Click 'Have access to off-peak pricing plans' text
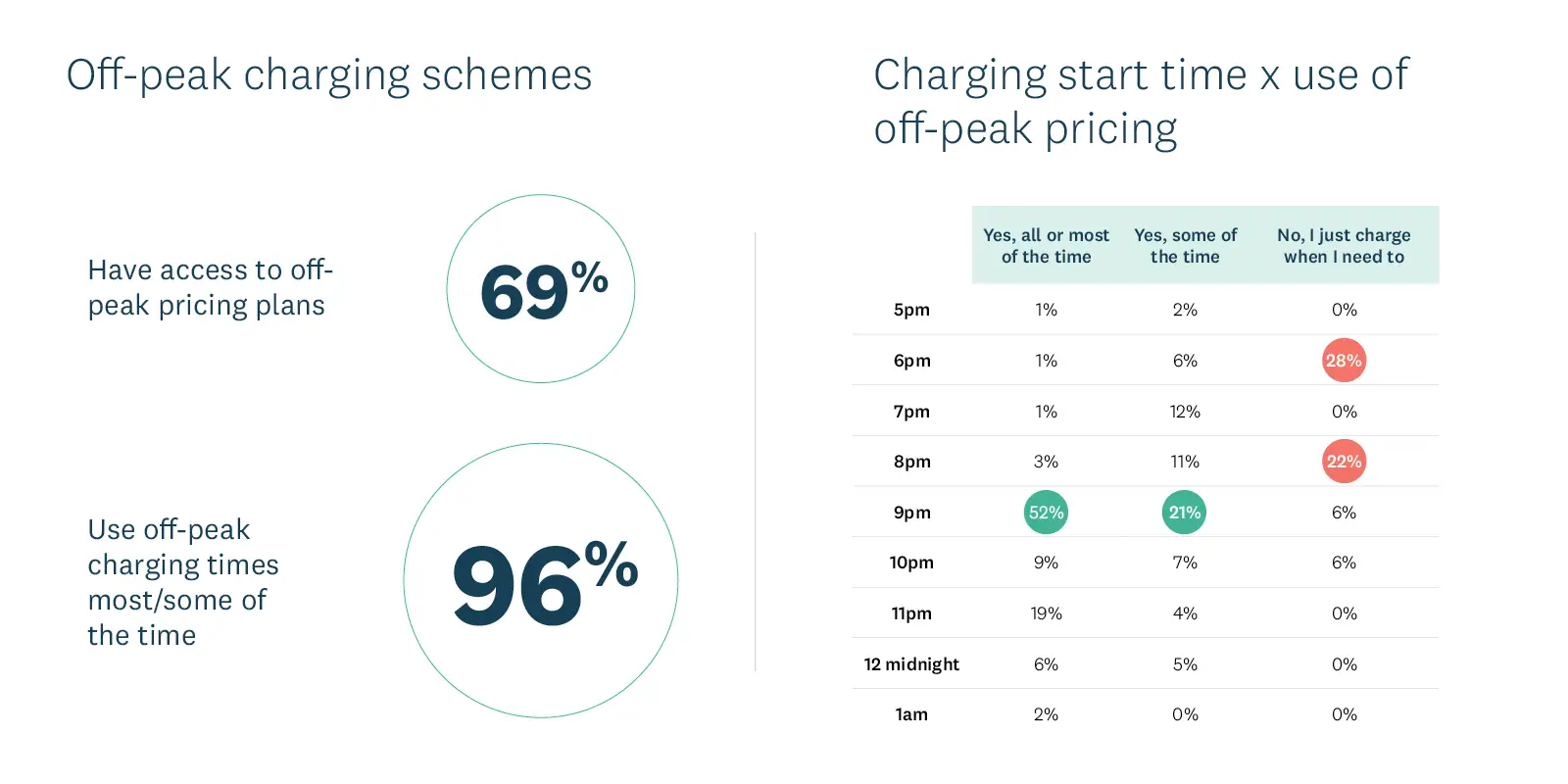Viewport: 1568px width, 784px height. [210, 287]
